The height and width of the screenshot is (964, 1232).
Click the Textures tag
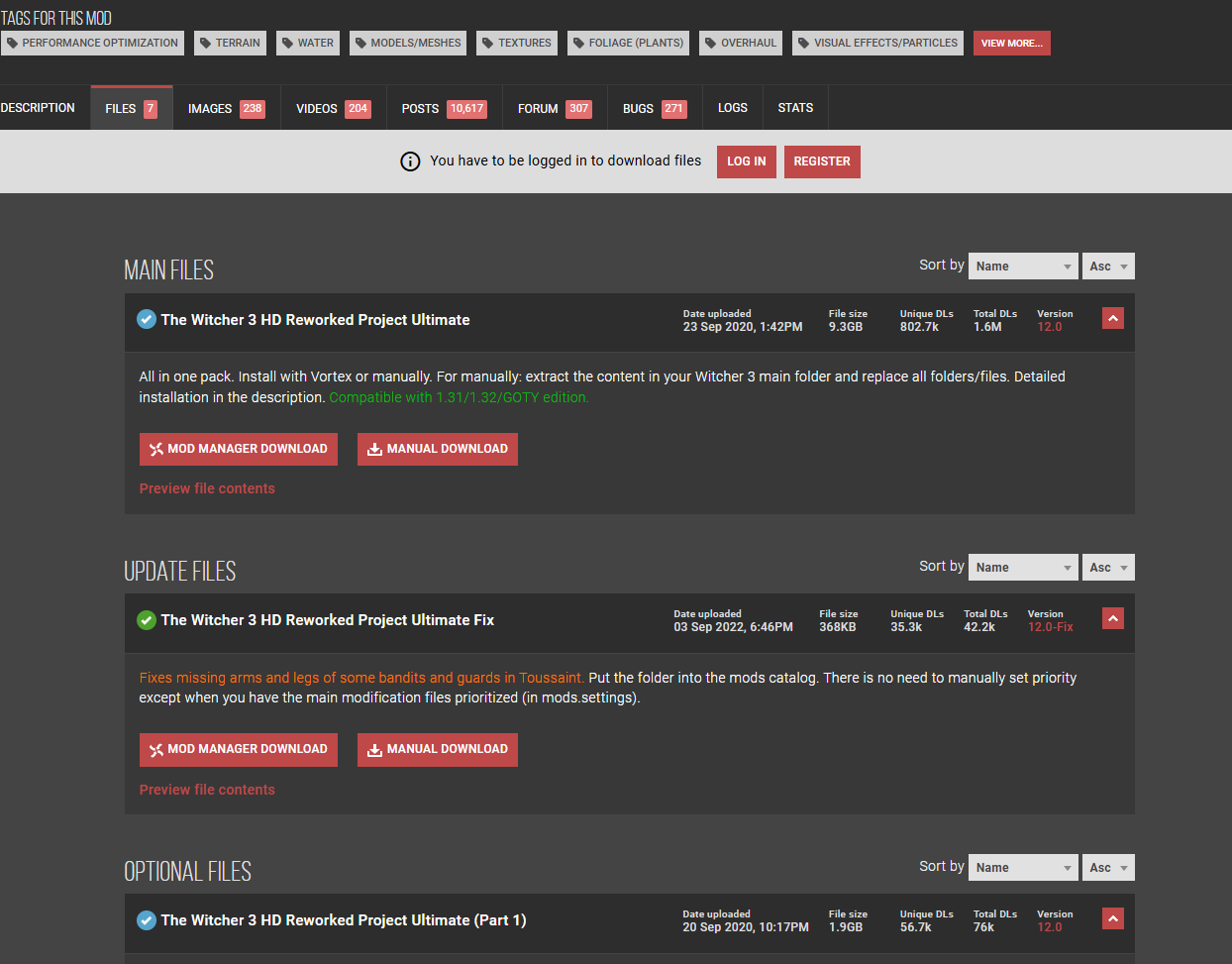tap(517, 43)
